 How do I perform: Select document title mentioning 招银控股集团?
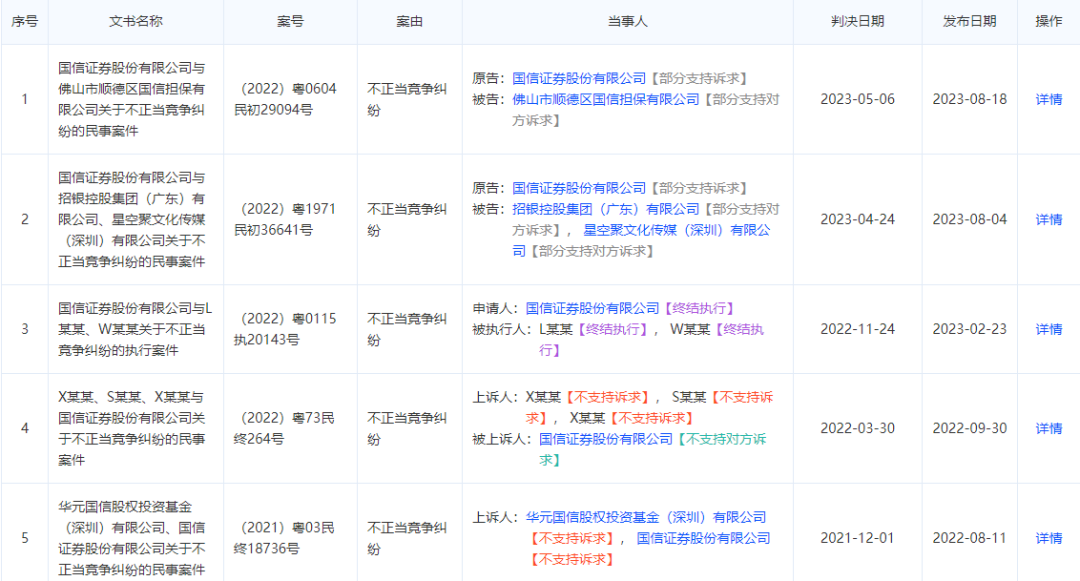[132, 220]
